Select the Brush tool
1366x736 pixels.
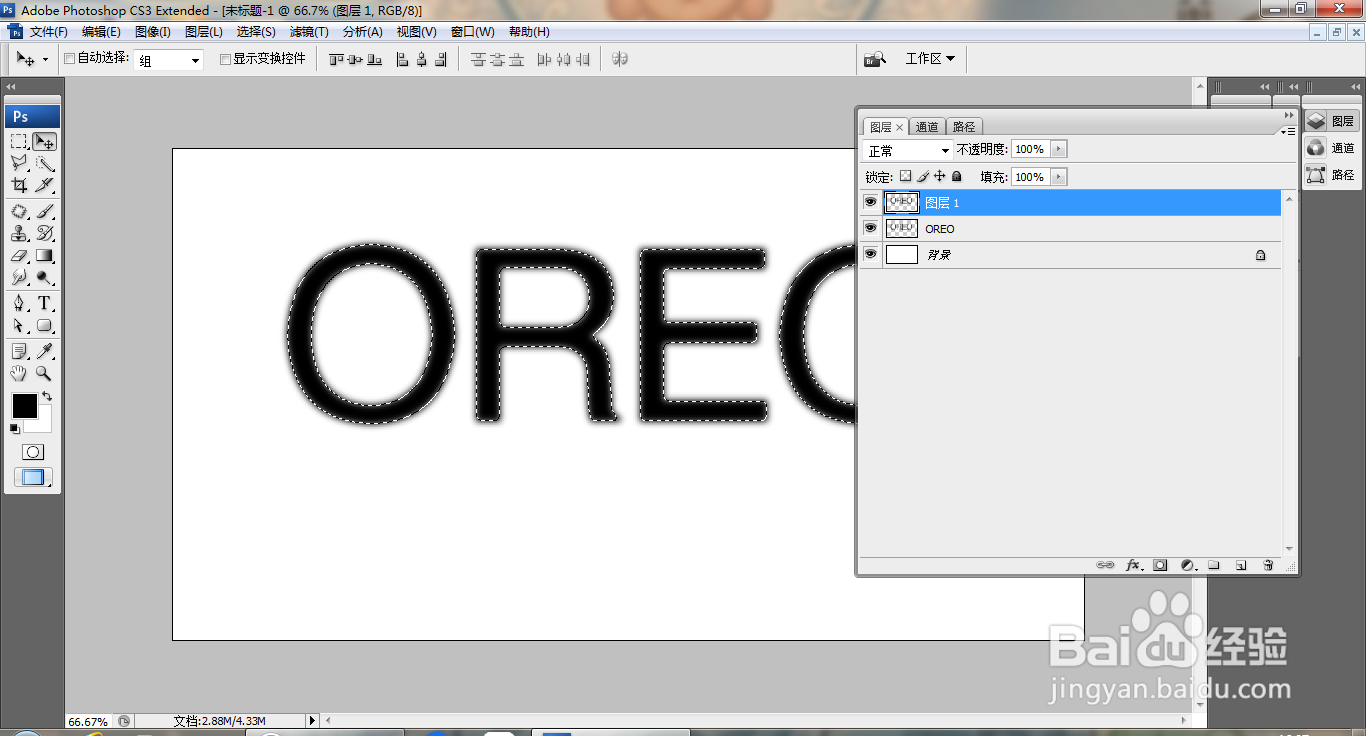(x=45, y=212)
